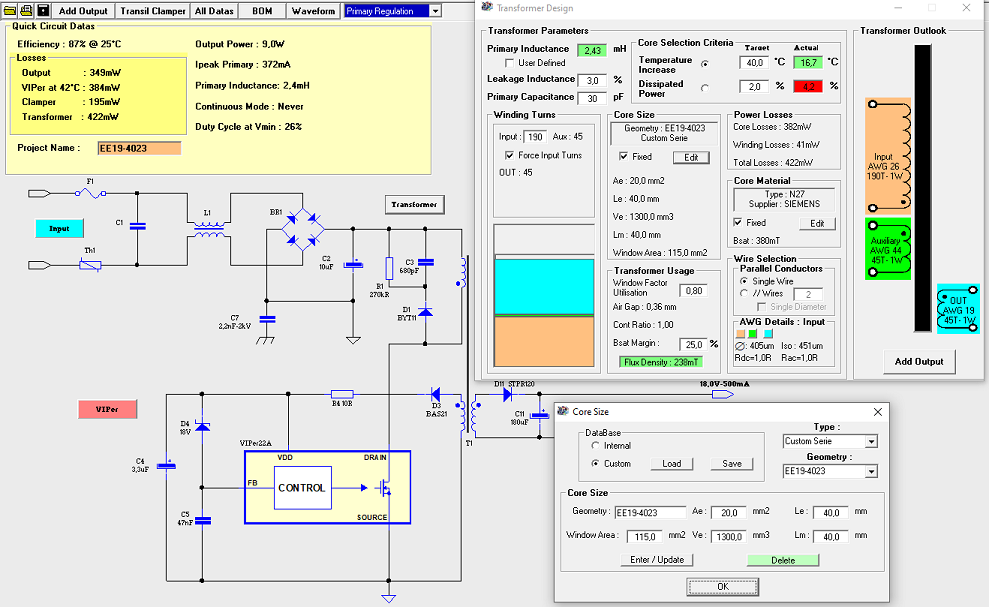Click the print icon in toolbar
The width and height of the screenshot is (989, 607).
pos(27,10)
